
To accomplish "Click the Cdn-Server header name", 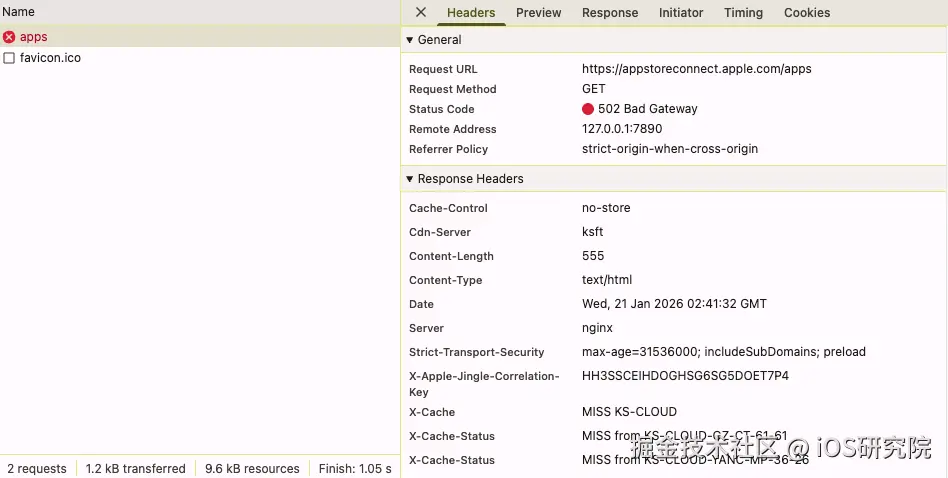I will pyautogui.click(x=440, y=233).
